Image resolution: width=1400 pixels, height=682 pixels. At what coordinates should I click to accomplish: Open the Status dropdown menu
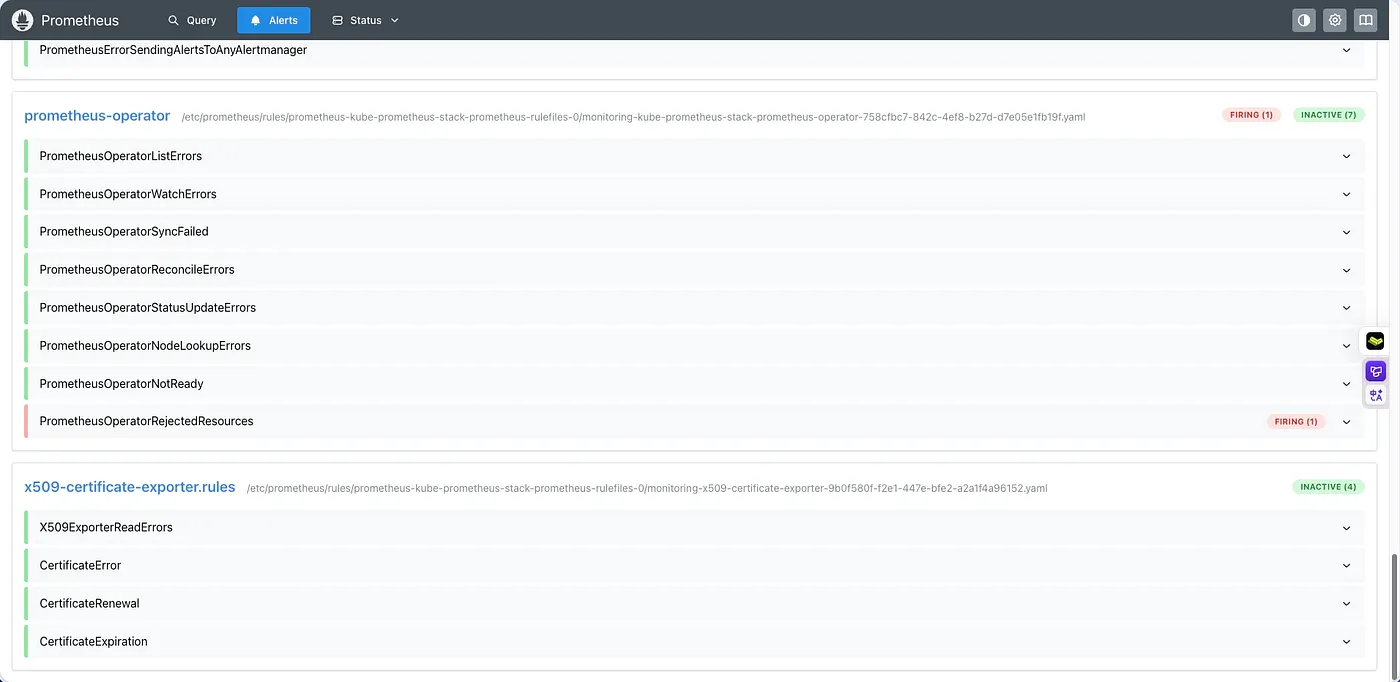(x=365, y=20)
